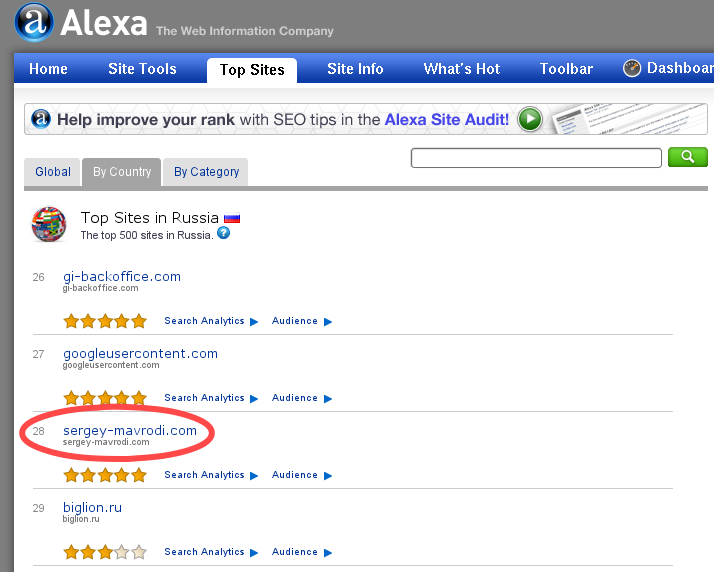
Task: Click star rating for biglion.ru
Action: 105,552
